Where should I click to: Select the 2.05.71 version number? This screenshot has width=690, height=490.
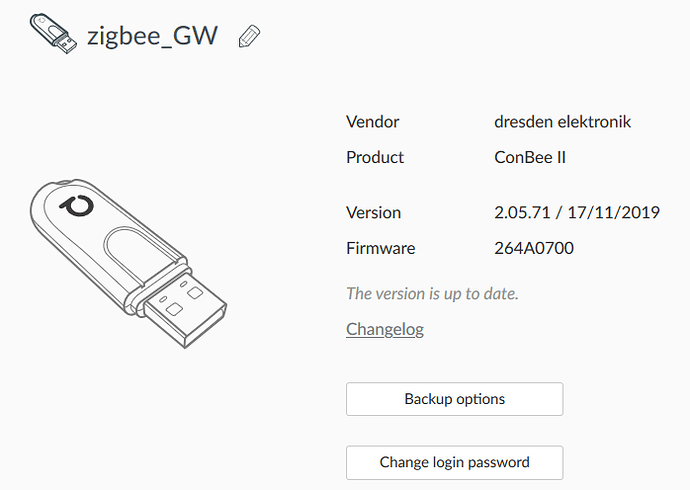pyautogui.click(x=522, y=213)
